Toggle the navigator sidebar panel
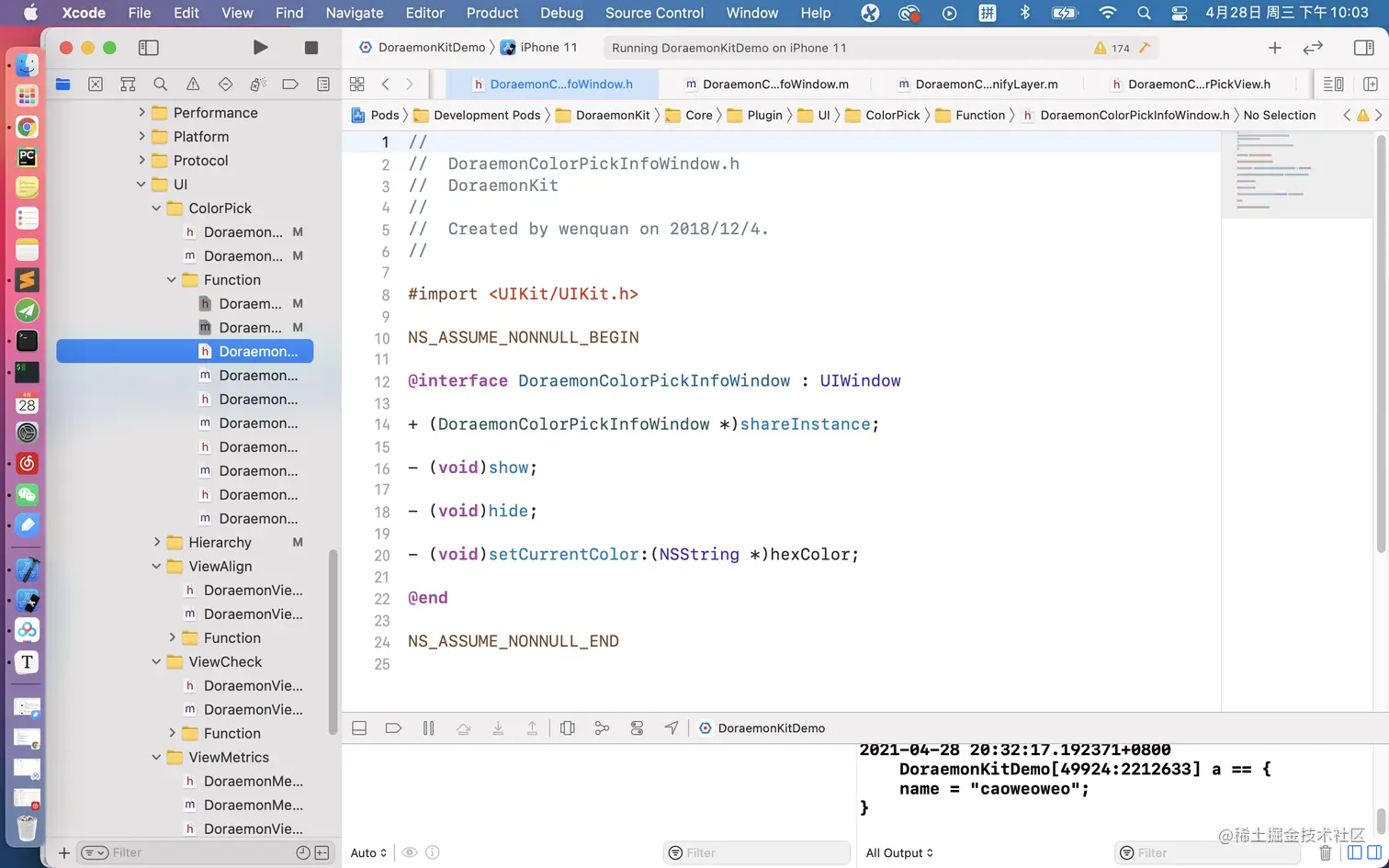This screenshot has height=868, width=1389. click(148, 48)
